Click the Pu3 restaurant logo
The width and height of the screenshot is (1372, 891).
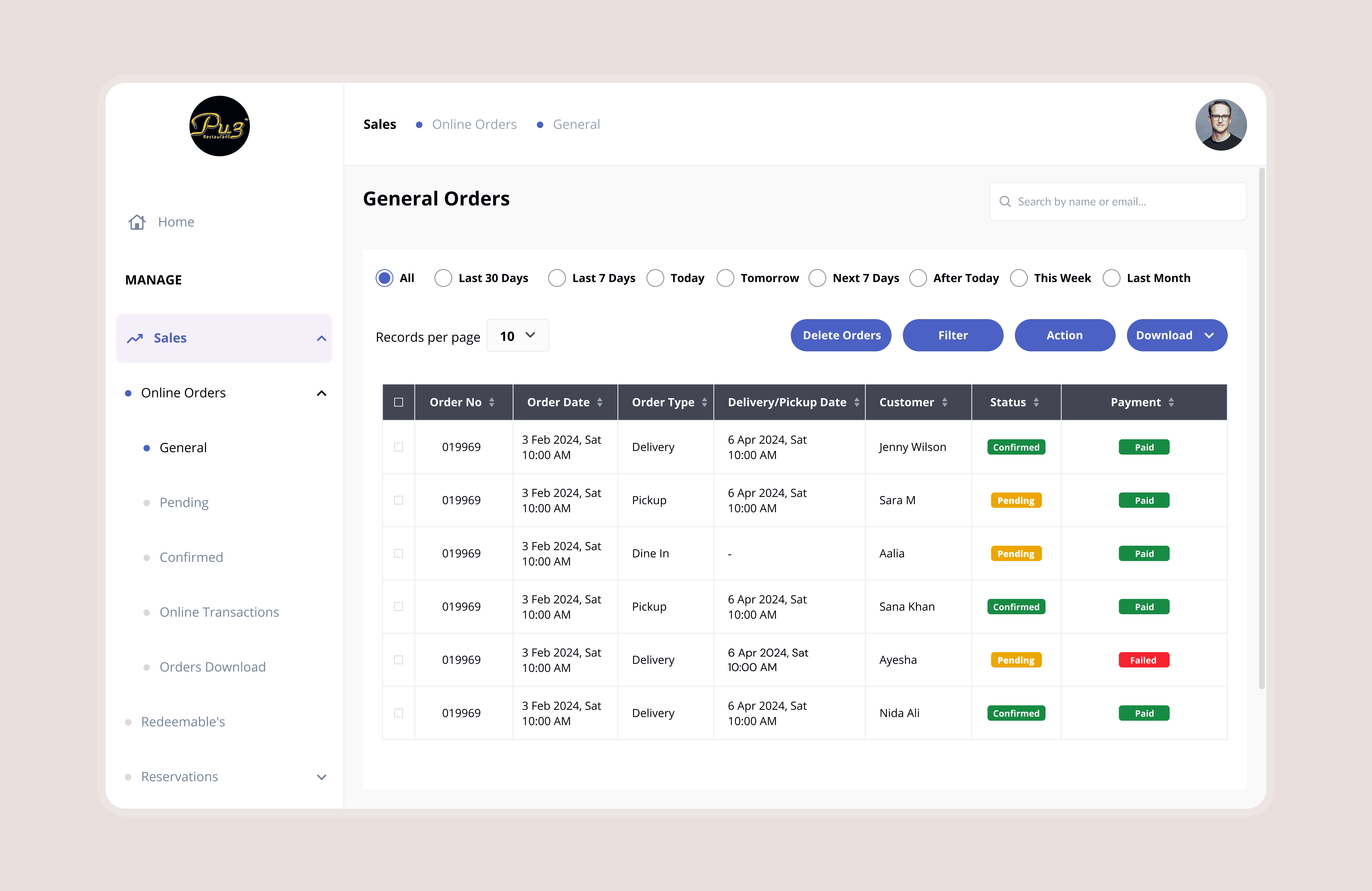(220, 126)
